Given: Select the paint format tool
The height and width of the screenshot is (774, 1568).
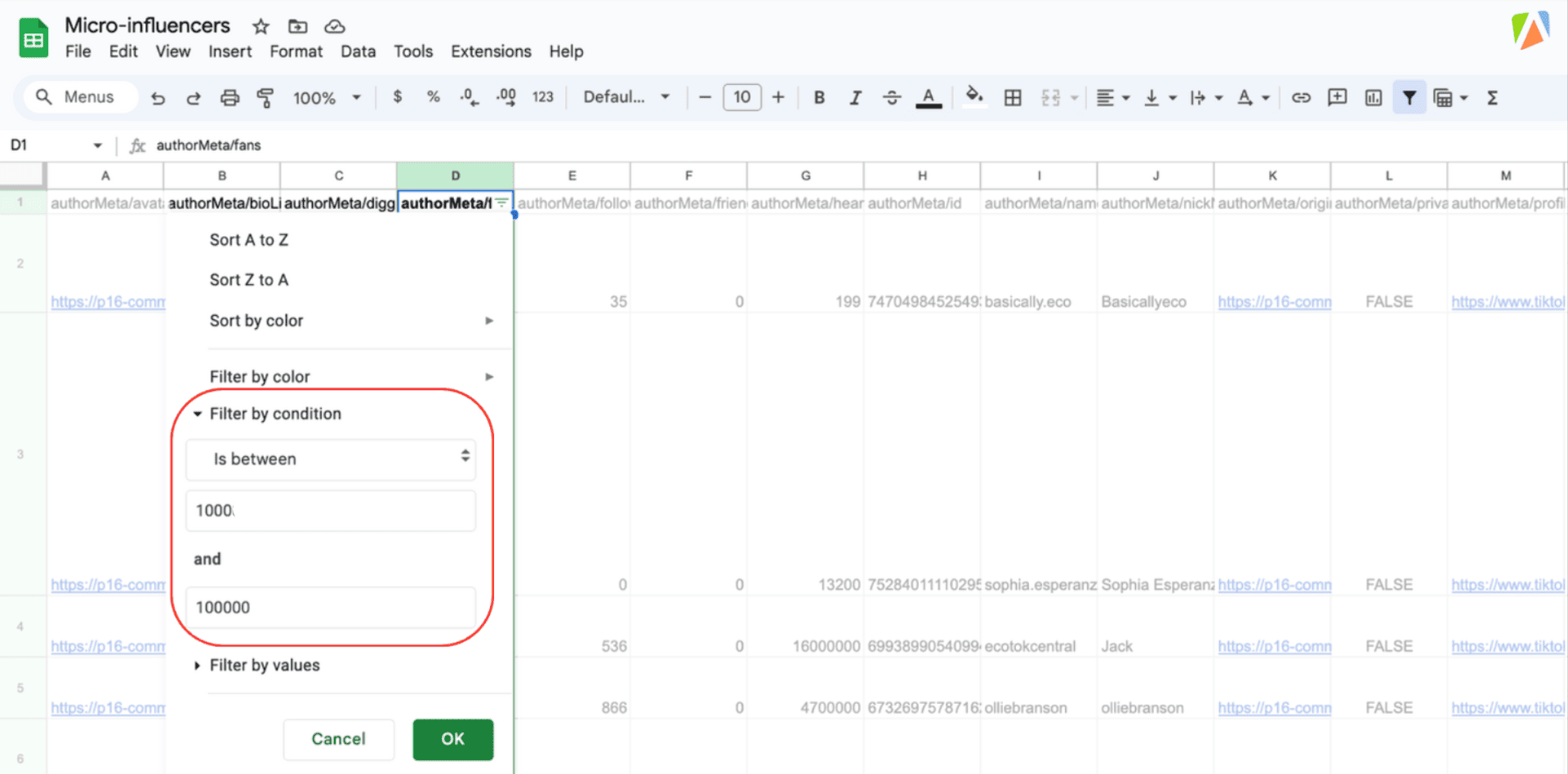Looking at the screenshot, I should (x=265, y=98).
